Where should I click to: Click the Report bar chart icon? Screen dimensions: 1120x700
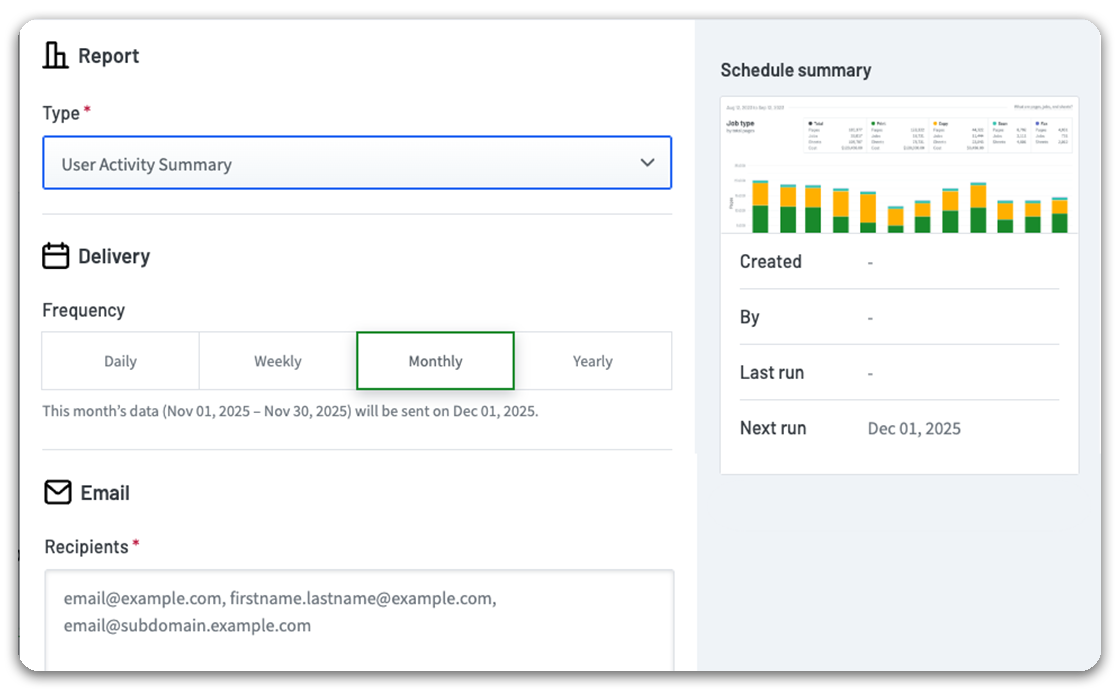click(56, 56)
